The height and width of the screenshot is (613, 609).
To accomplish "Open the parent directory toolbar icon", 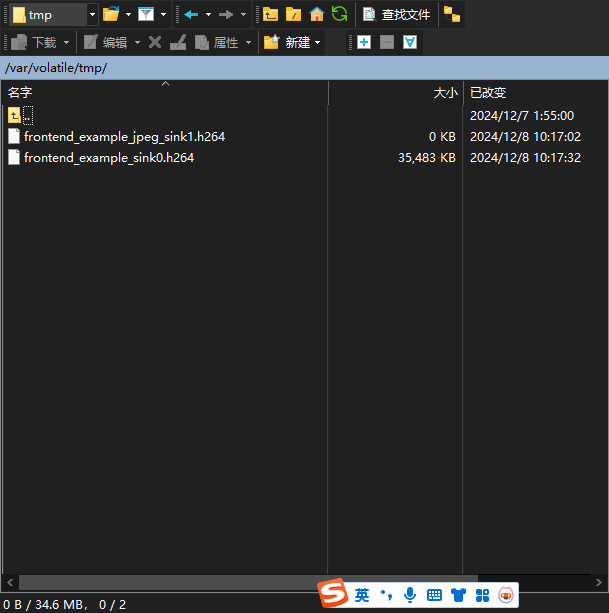I will [x=270, y=14].
